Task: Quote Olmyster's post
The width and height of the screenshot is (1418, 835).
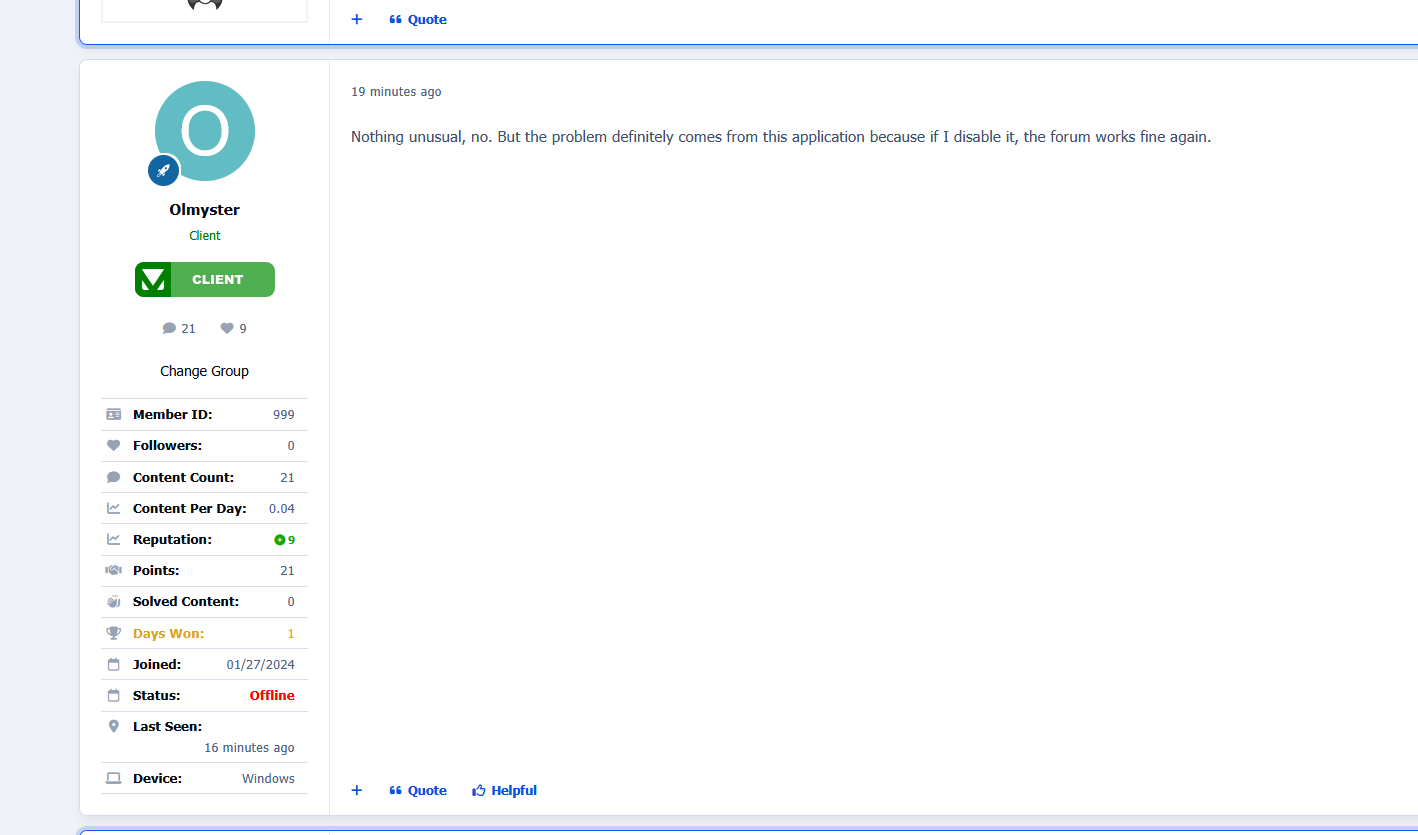Action: pos(418,790)
